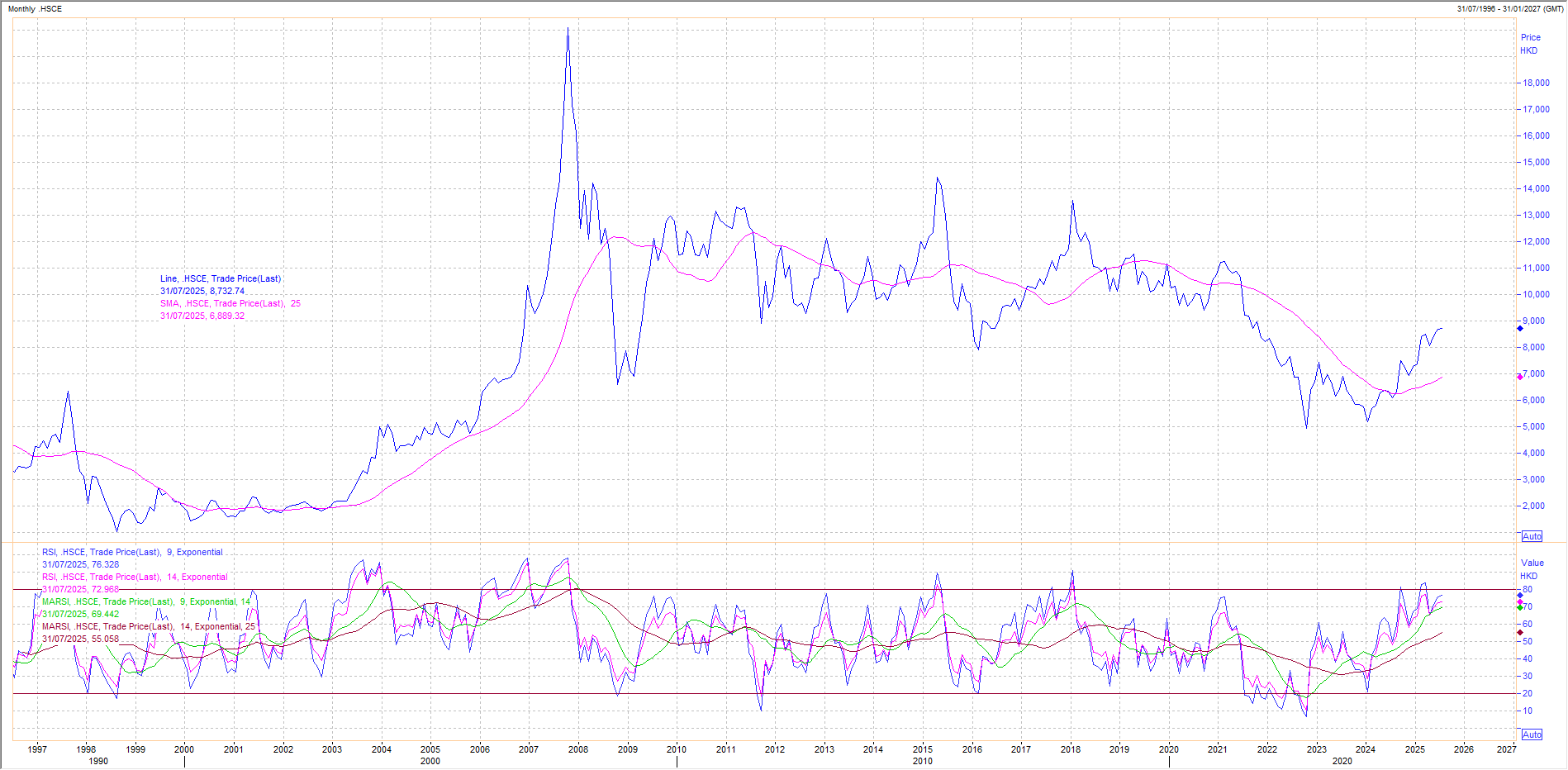Click the Price HKD axis header

click(x=1530, y=44)
